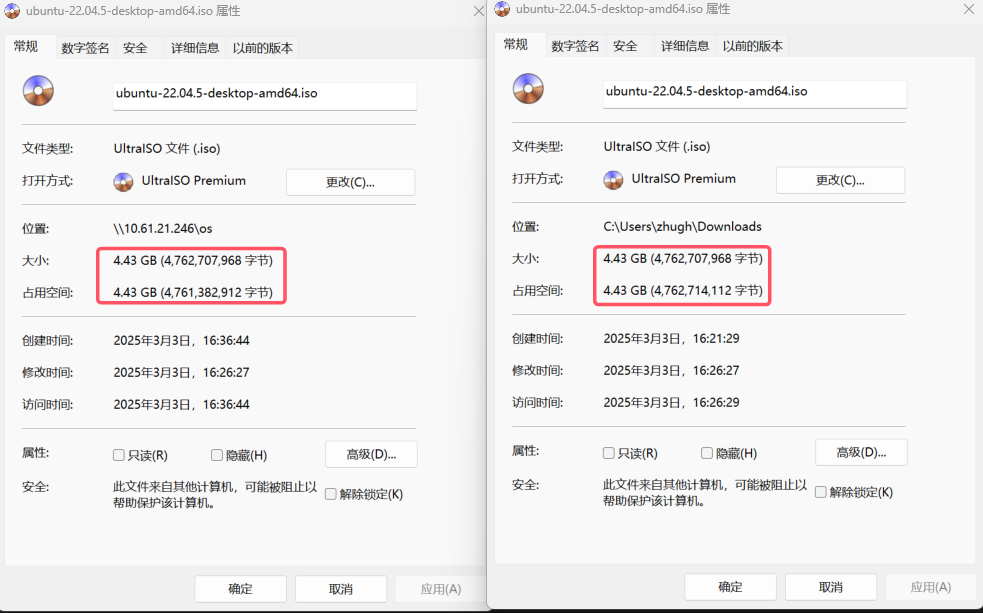Click the modified time 16:26:27 in the left window

pyautogui.click(x=226, y=373)
